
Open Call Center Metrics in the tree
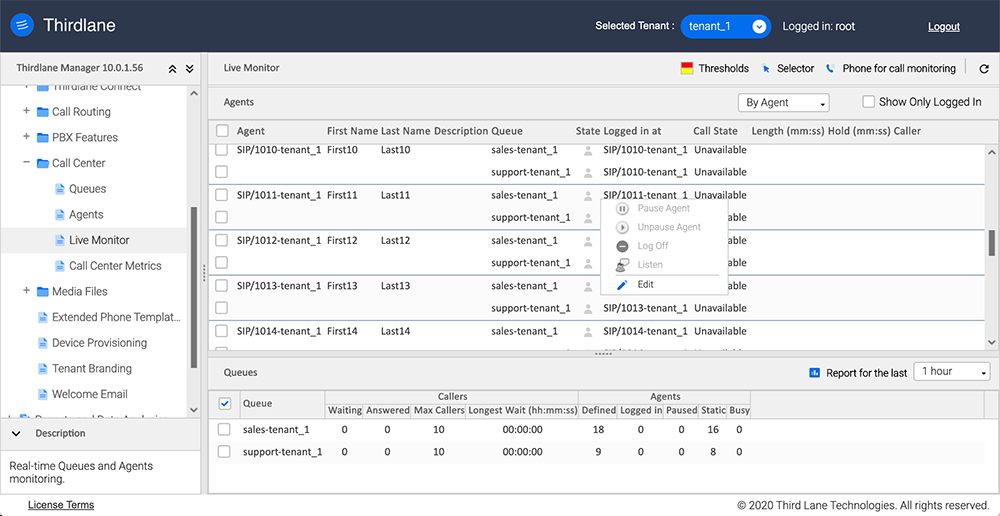click(115, 266)
